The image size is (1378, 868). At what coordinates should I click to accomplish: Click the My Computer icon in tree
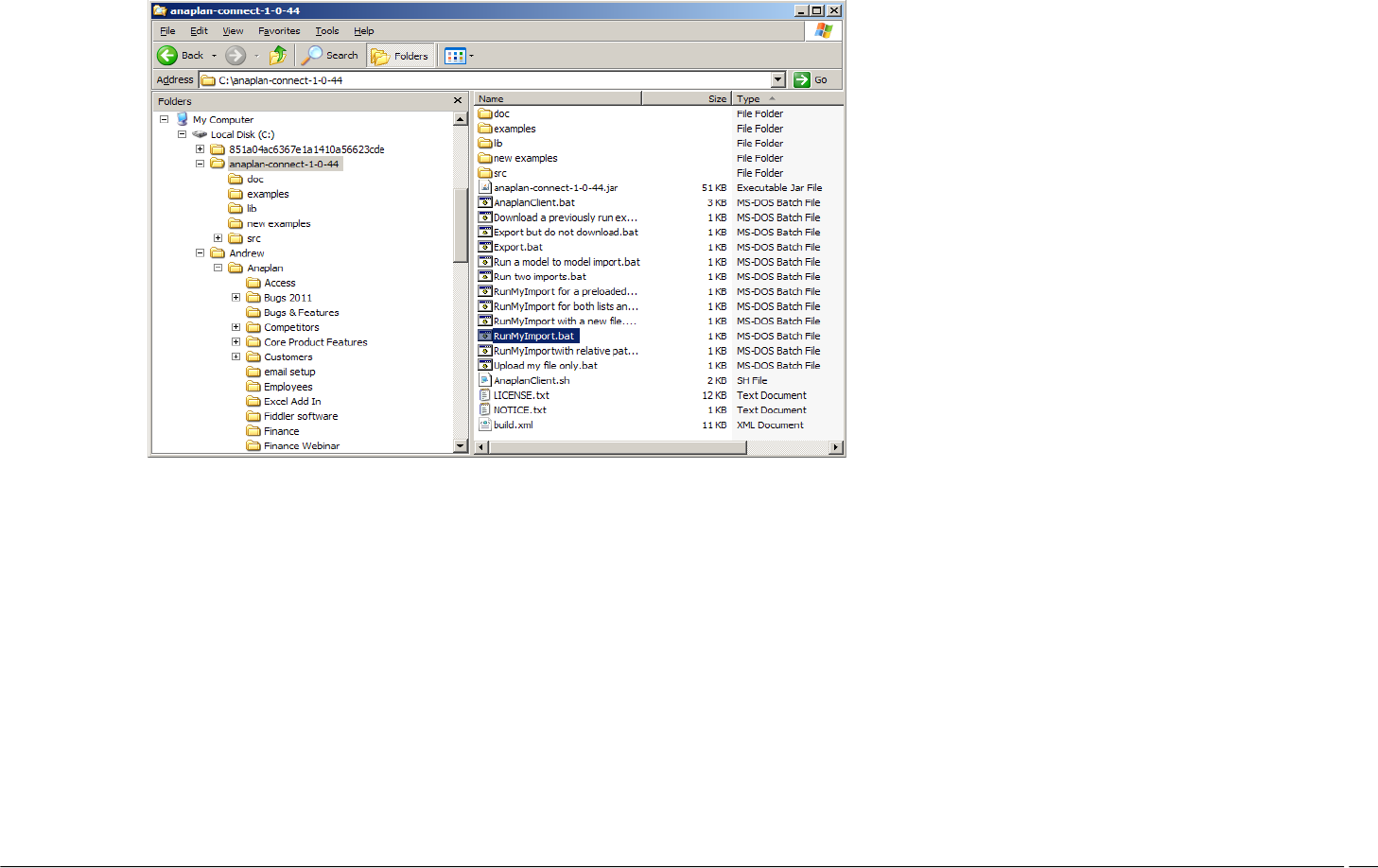[x=183, y=119]
